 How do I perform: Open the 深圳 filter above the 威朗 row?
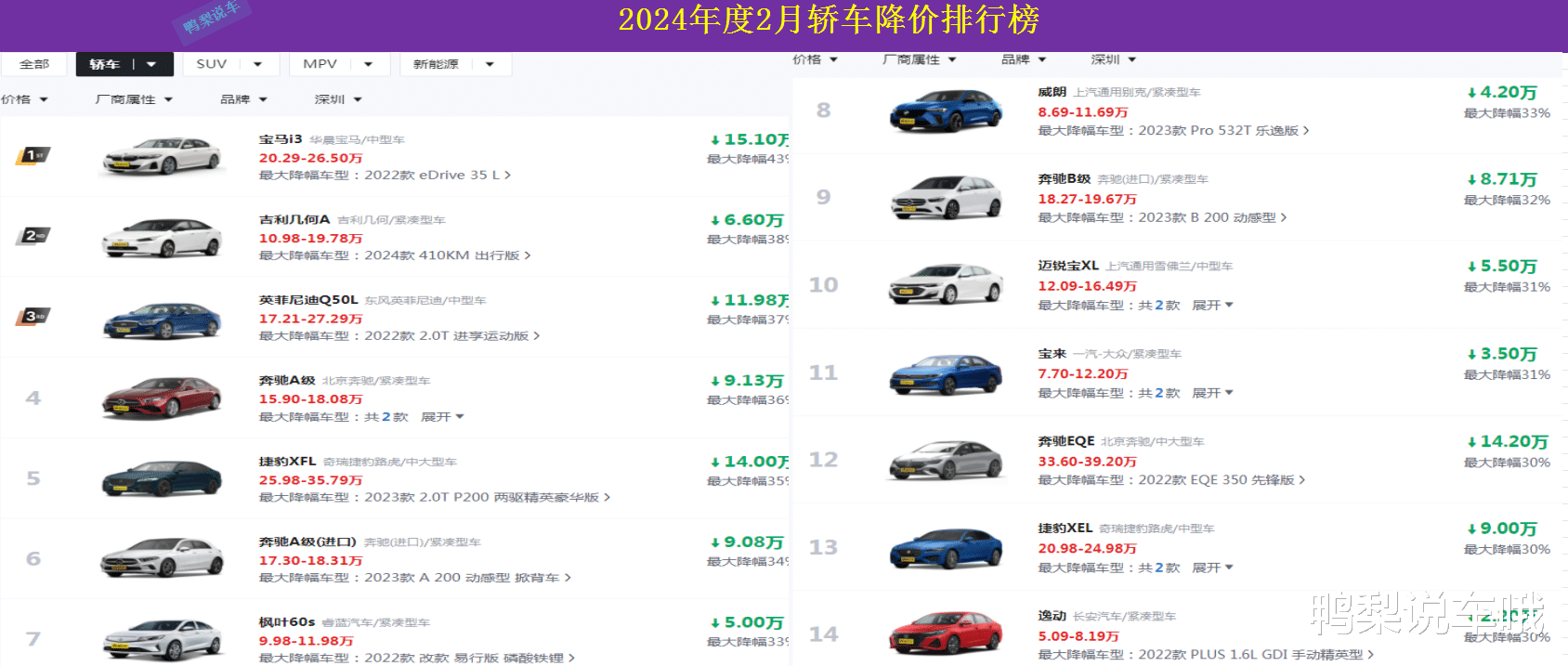click(x=1113, y=59)
